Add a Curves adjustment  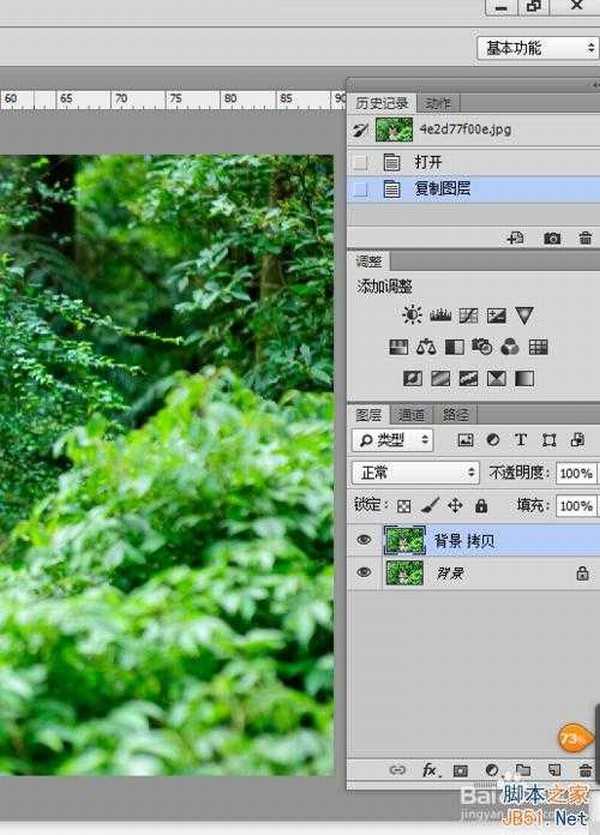(x=468, y=316)
